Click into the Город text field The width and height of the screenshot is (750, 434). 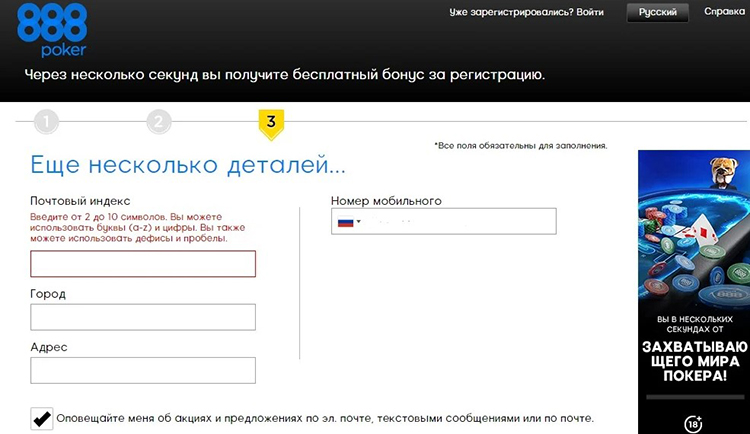coord(143,317)
